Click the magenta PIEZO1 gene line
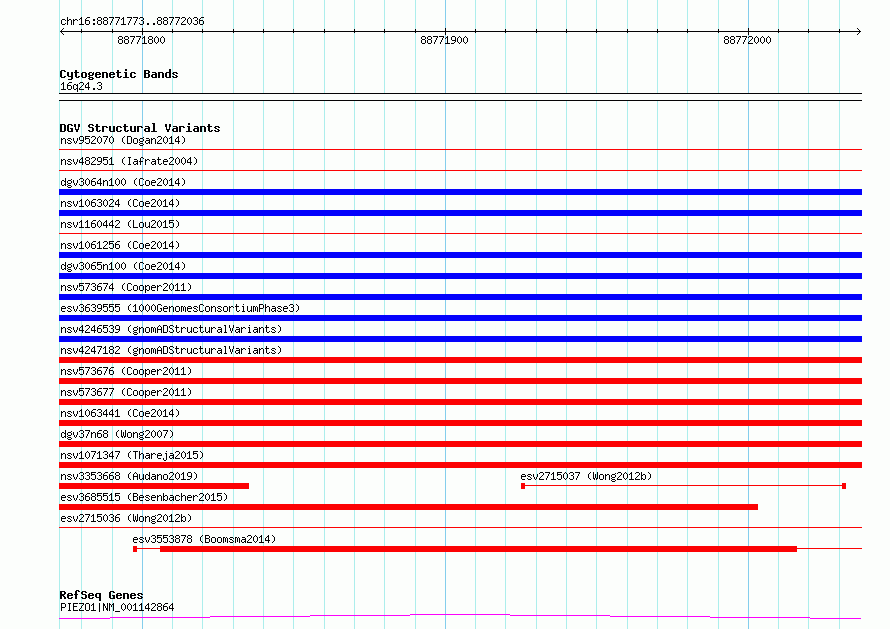The width and height of the screenshot is (890, 629). coord(460,617)
